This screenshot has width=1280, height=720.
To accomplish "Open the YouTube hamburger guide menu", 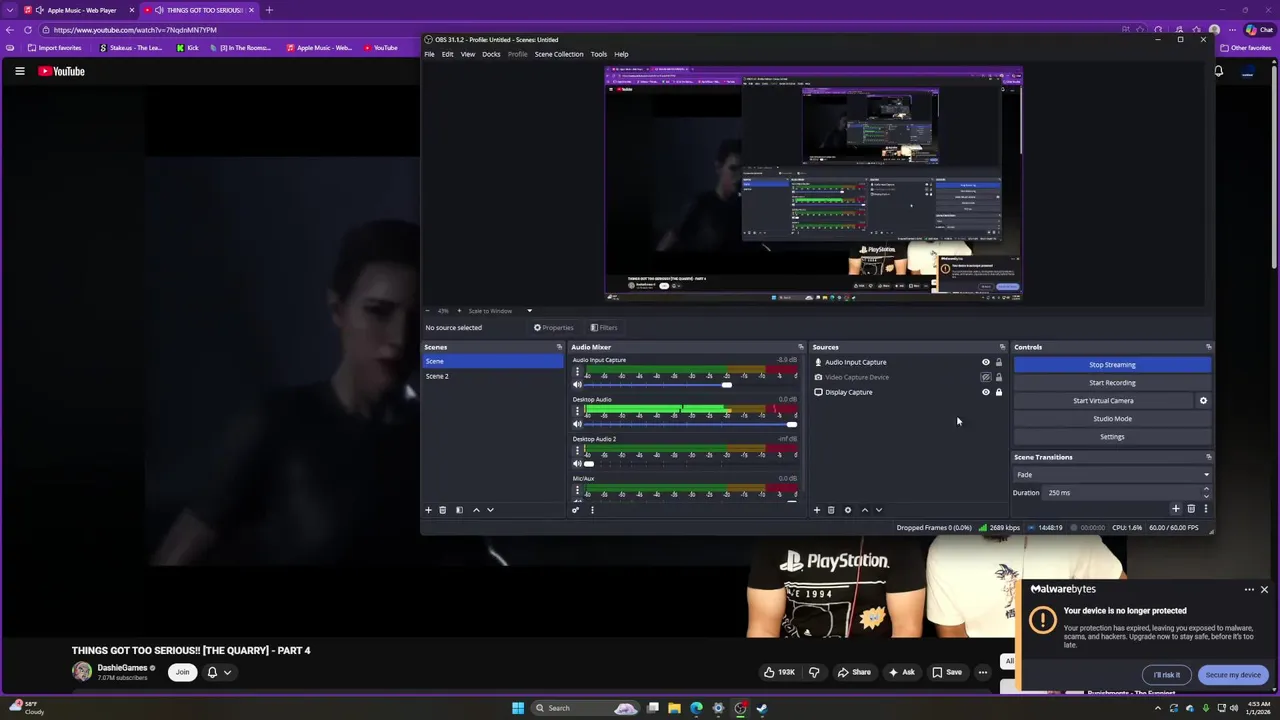I will 19,71.
